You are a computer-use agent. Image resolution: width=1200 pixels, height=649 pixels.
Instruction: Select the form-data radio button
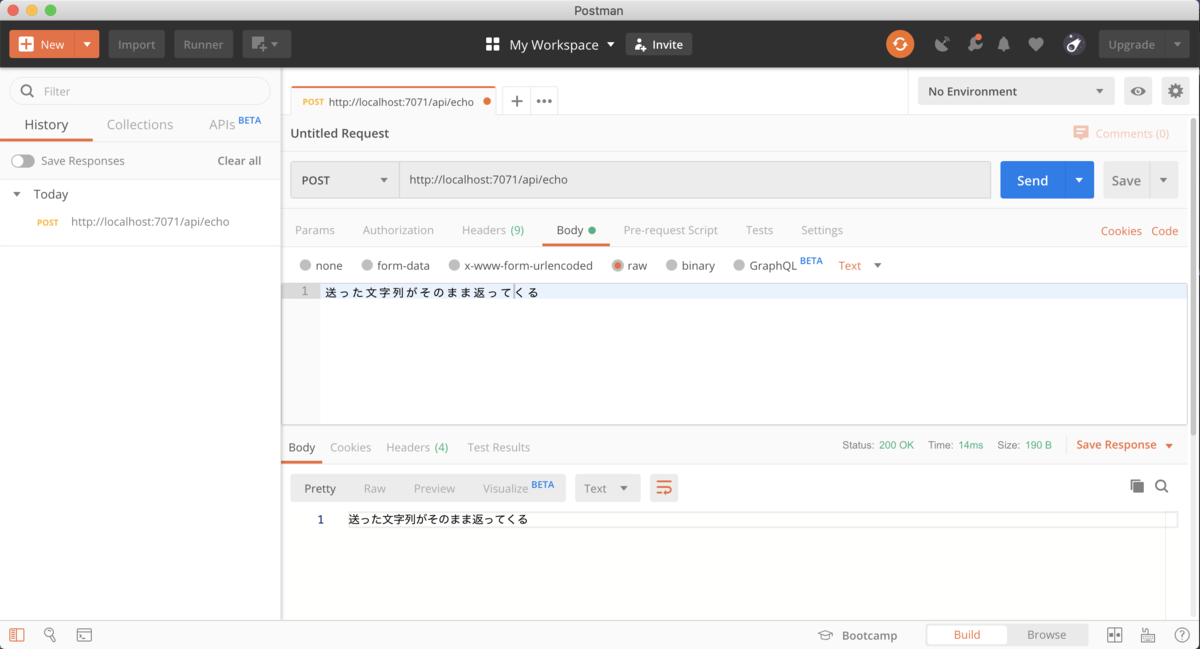[x=367, y=265]
